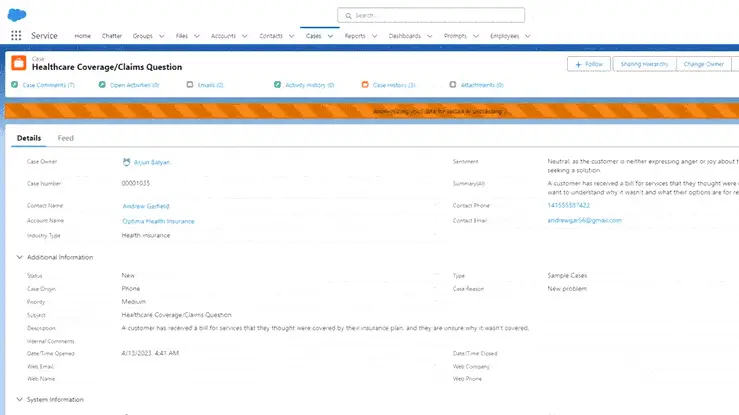Click the Change Owner button
Image resolution: width=739 pixels, height=415 pixels.
coord(704,64)
